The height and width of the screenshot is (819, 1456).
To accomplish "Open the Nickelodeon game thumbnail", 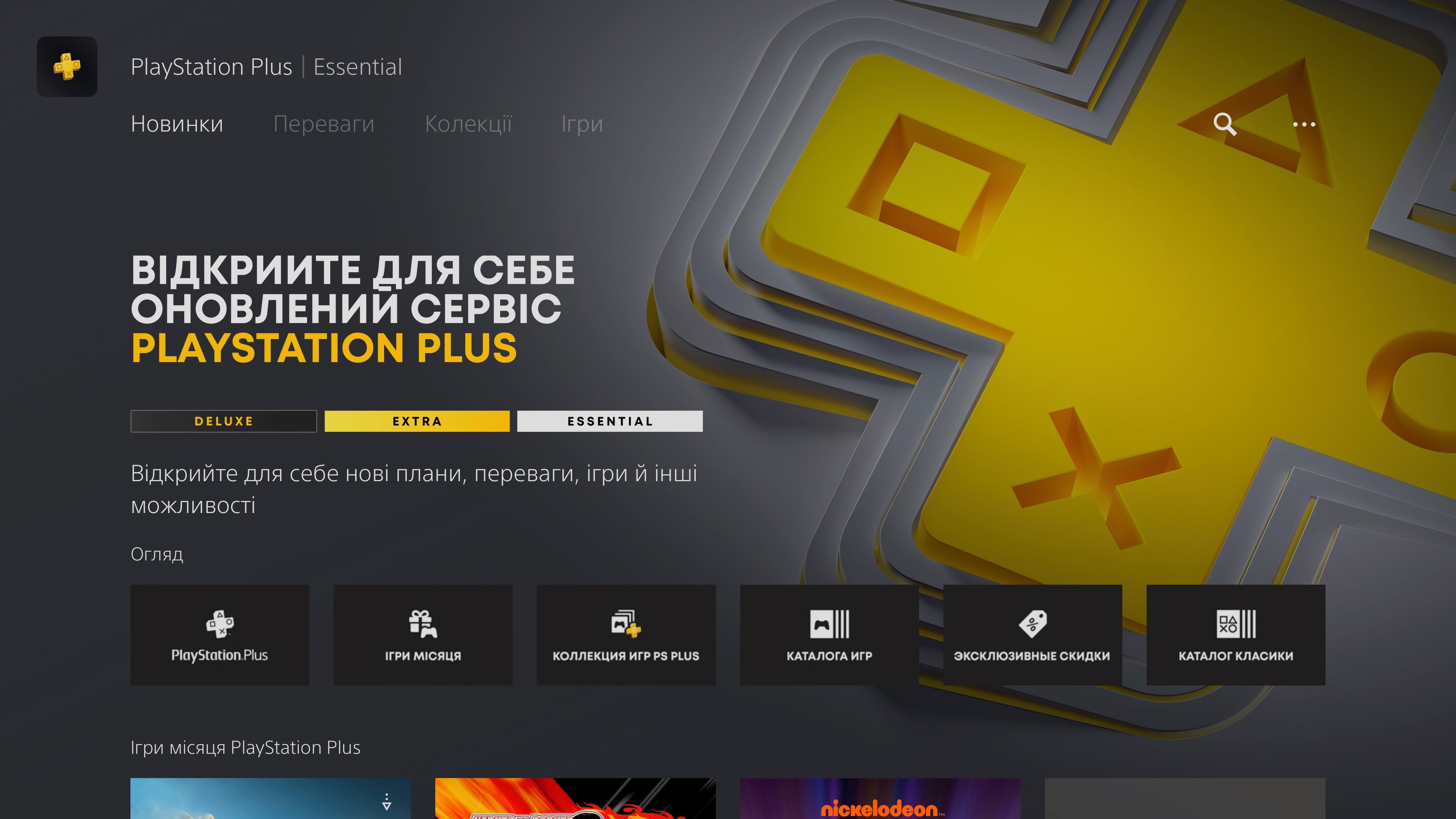I will coord(880,798).
